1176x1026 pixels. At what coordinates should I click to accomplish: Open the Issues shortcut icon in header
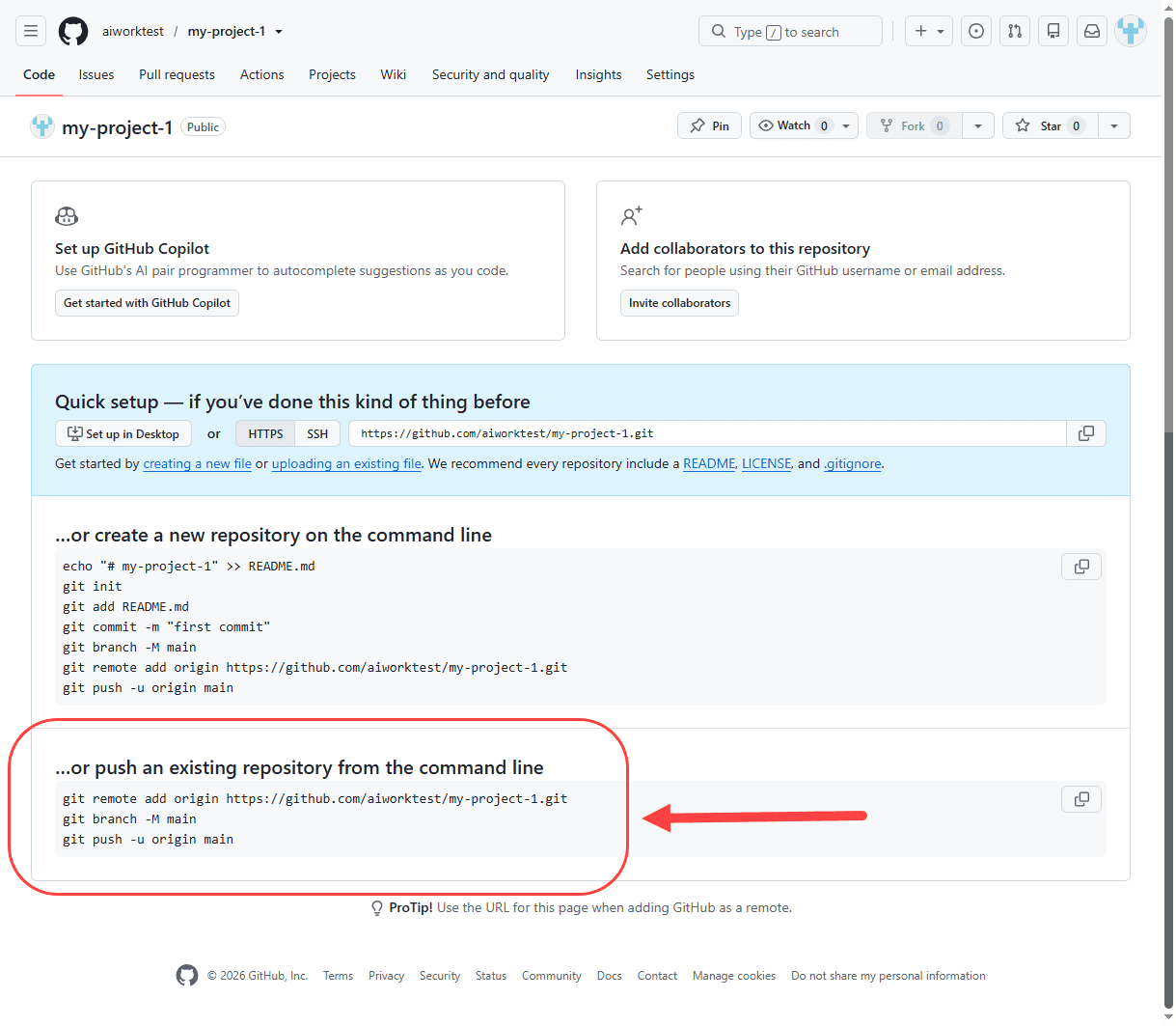click(x=976, y=31)
